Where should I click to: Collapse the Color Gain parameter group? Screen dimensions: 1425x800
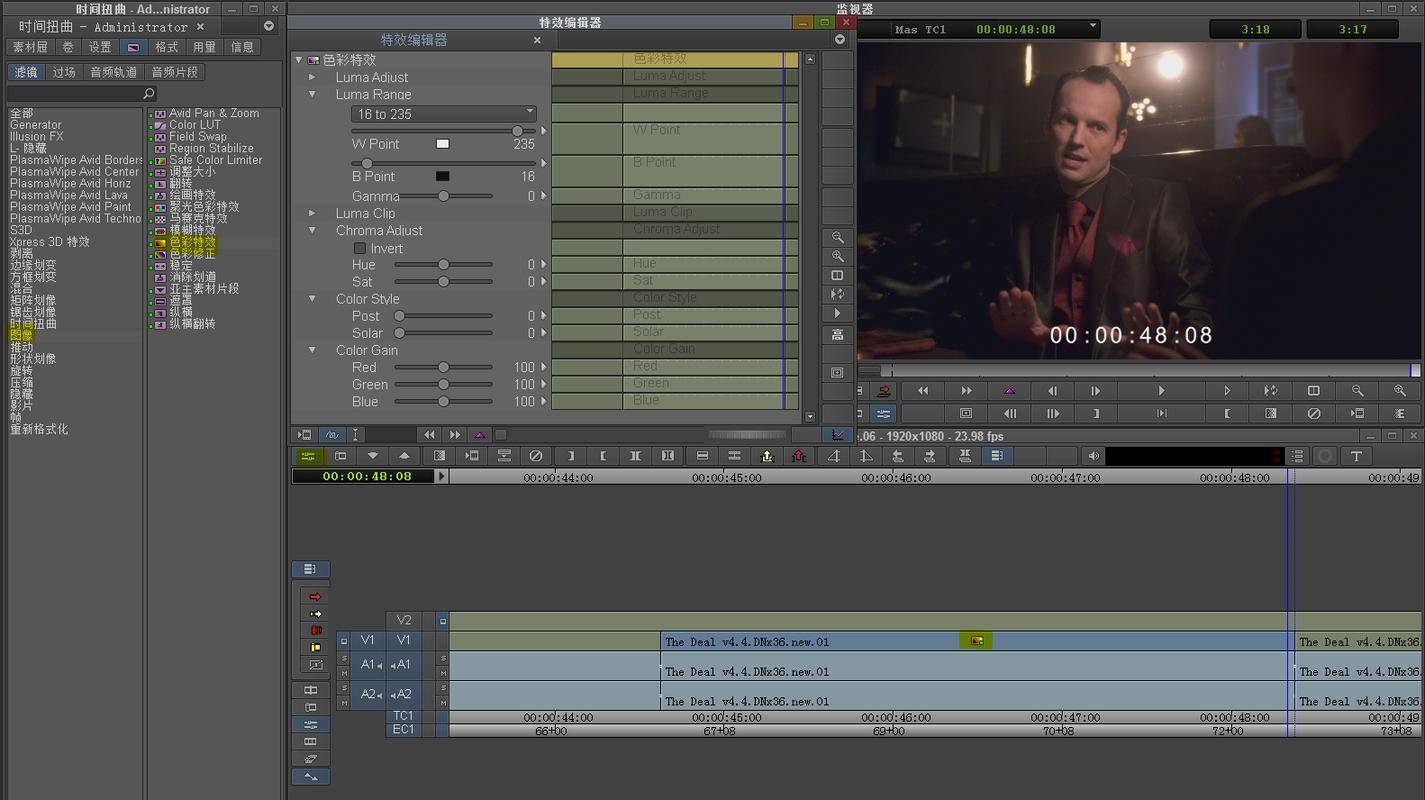click(x=312, y=350)
